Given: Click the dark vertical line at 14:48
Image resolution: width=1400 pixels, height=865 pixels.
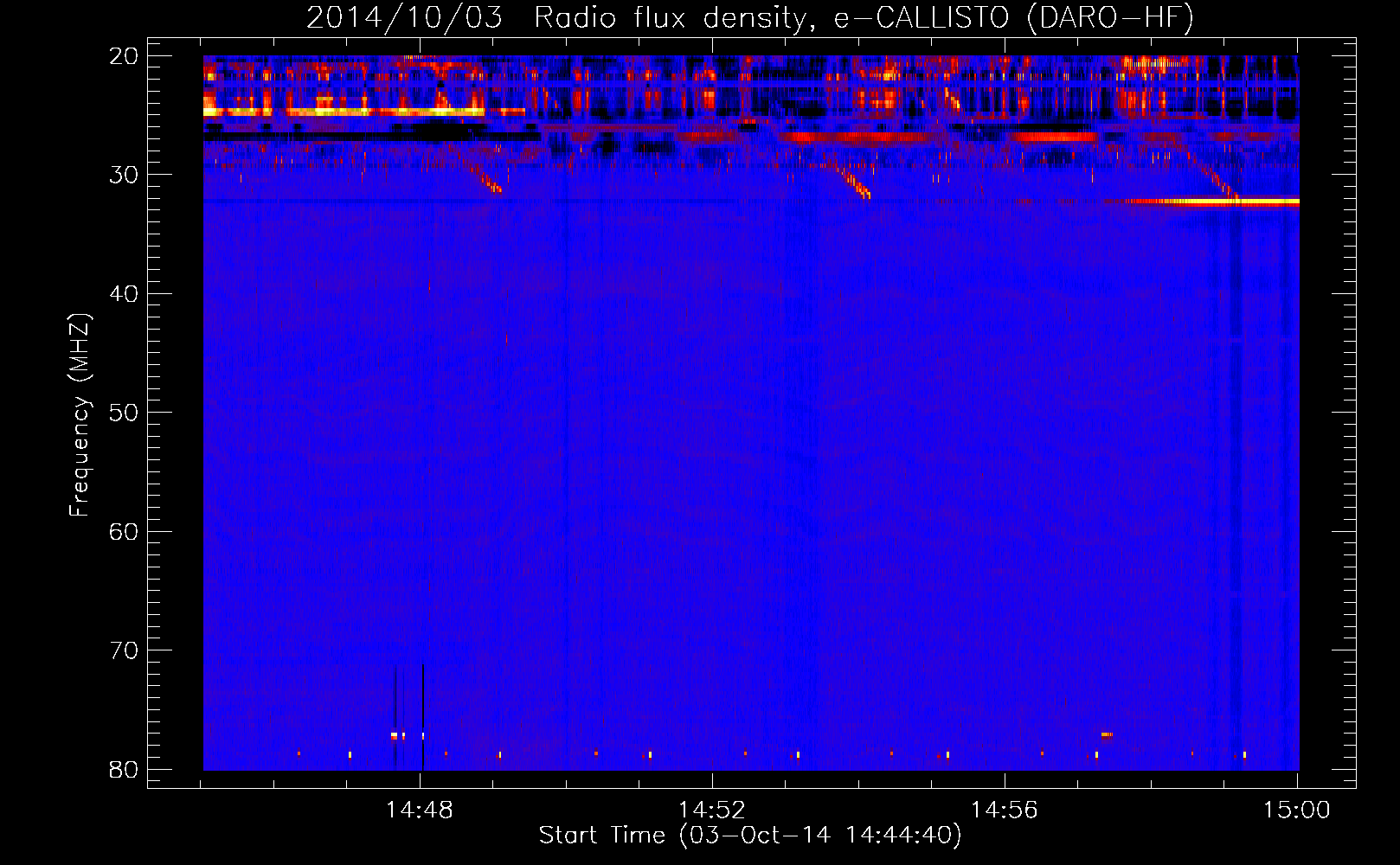Looking at the screenshot, I should click(x=422, y=717).
